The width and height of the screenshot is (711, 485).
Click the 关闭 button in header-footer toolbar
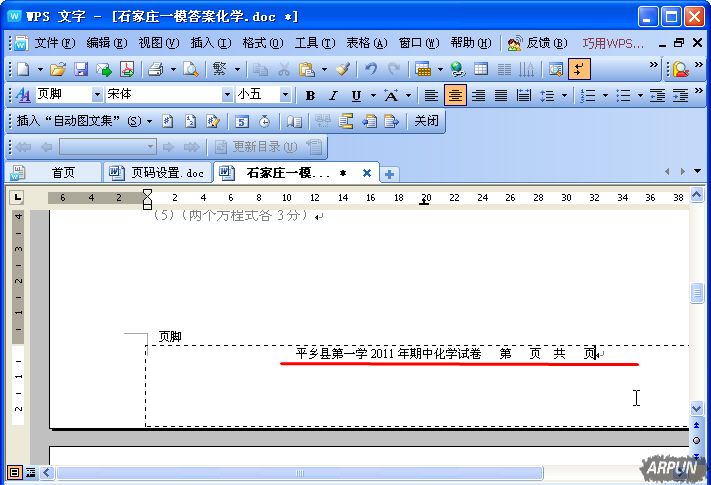[426, 121]
